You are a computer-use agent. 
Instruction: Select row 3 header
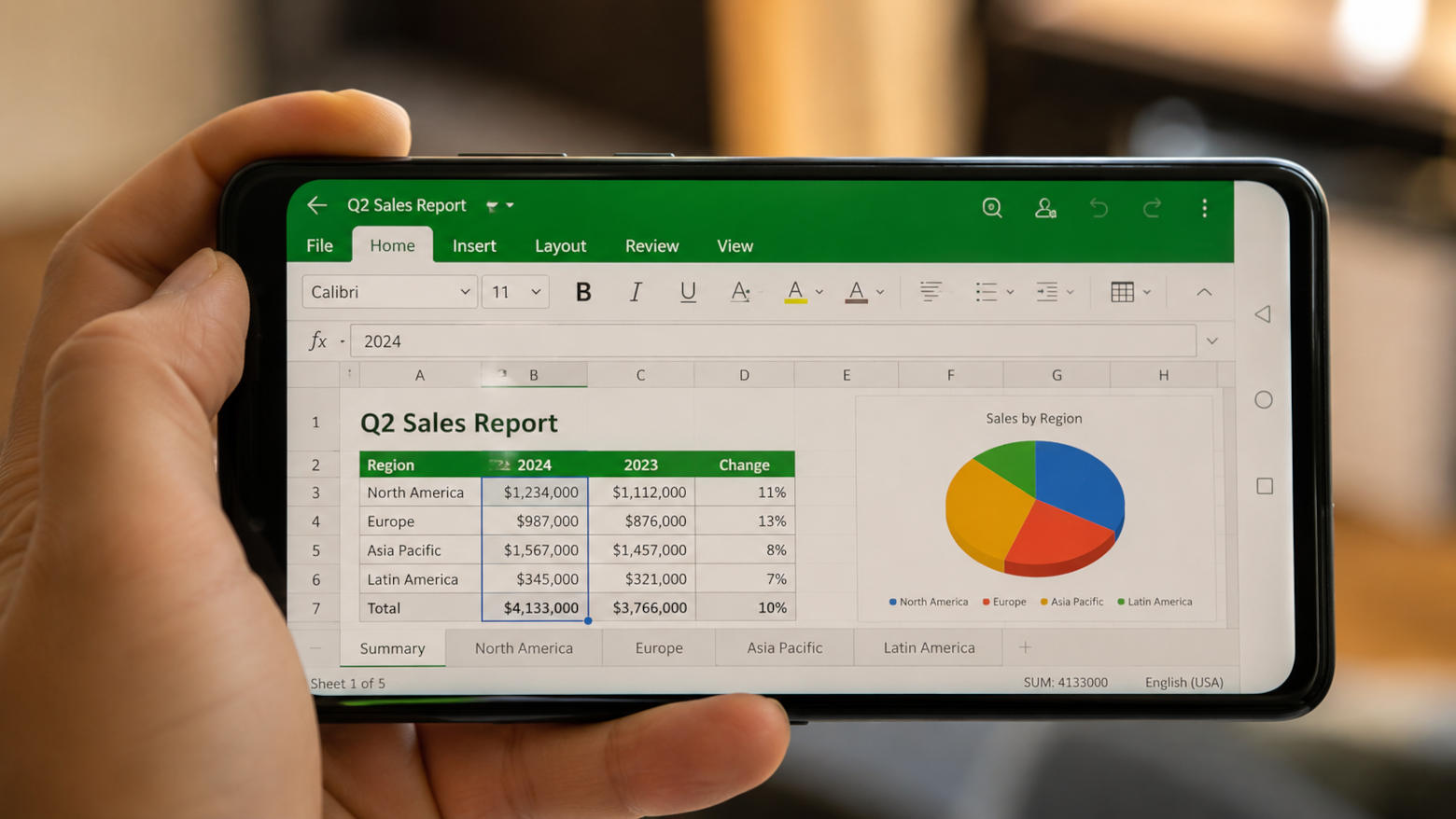315,493
